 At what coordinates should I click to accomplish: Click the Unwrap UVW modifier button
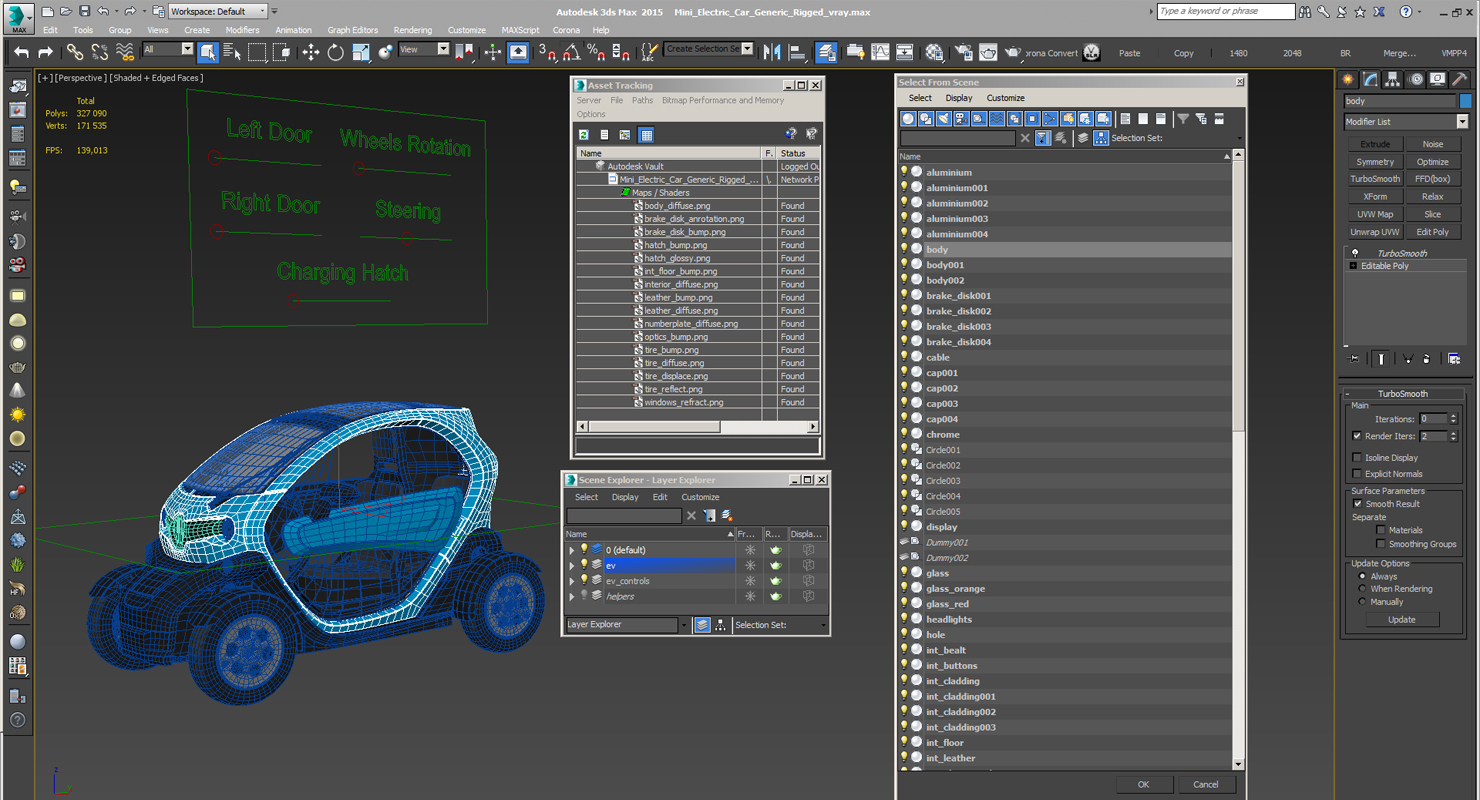[x=1375, y=232]
